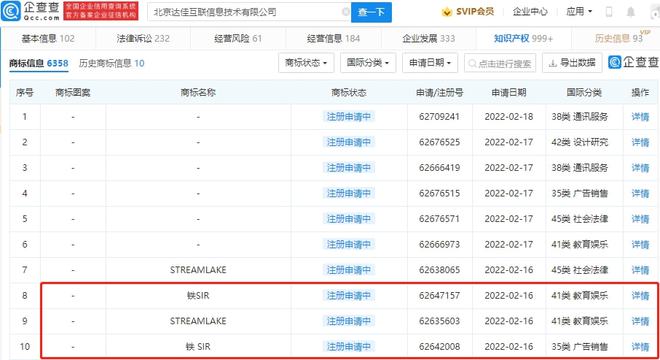The height and width of the screenshot is (360, 660).
Task: Expand the 国际分类 filter dropdown
Action: coord(368,63)
